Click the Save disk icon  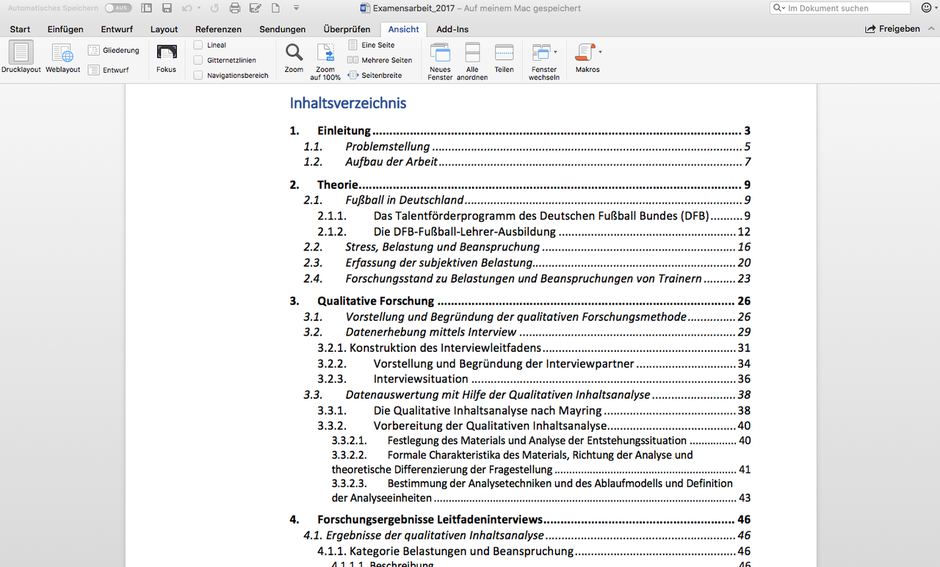[x=167, y=8]
